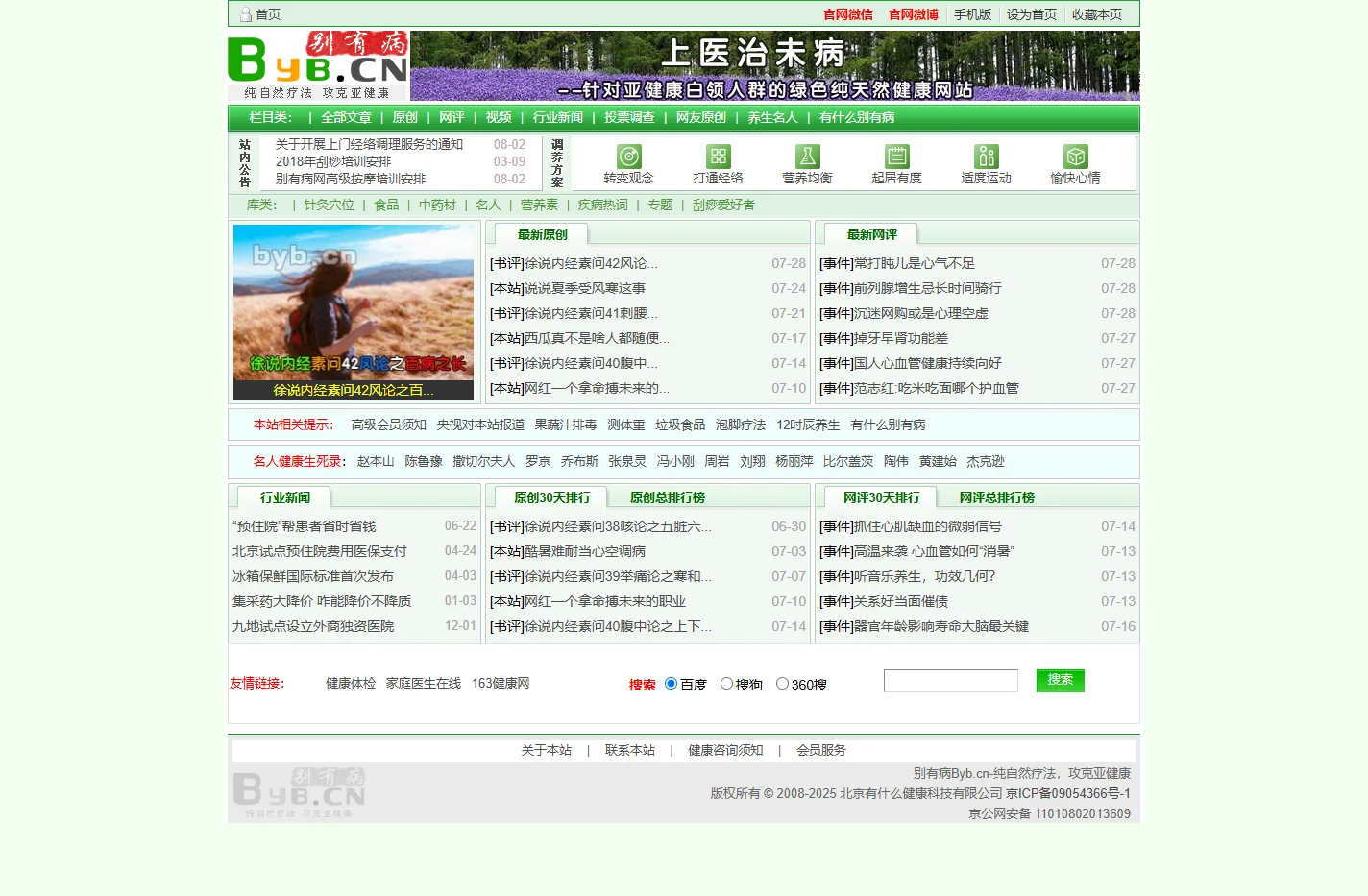This screenshot has height=896, width=1368.
Task: Click the 上医治未病 lavender banner image
Action: pos(775,65)
